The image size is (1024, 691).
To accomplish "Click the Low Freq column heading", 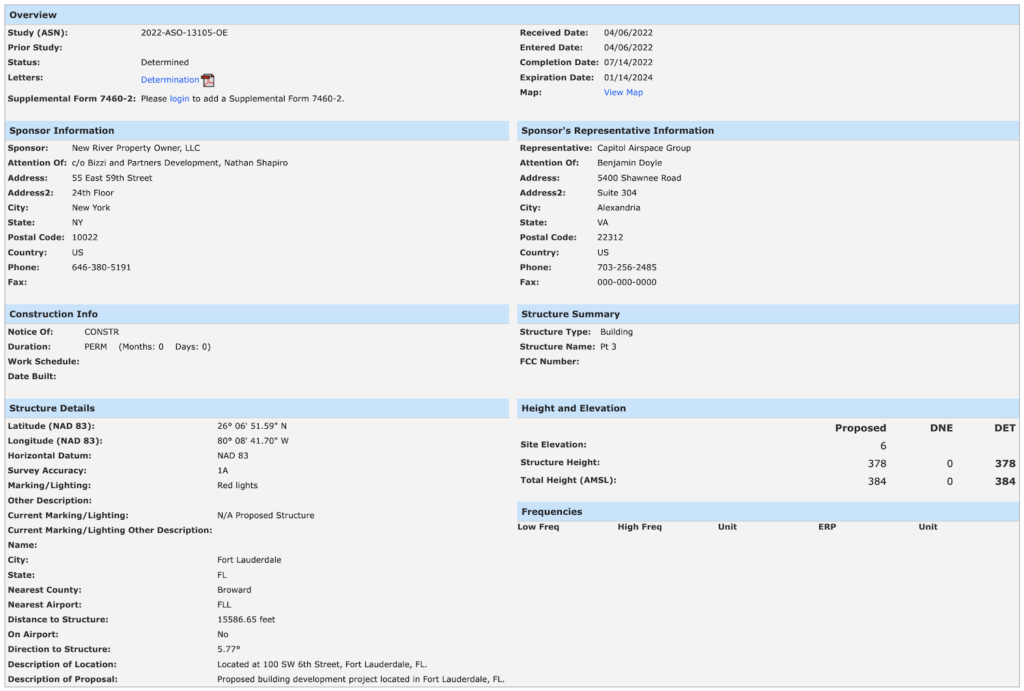I will 538,527.
